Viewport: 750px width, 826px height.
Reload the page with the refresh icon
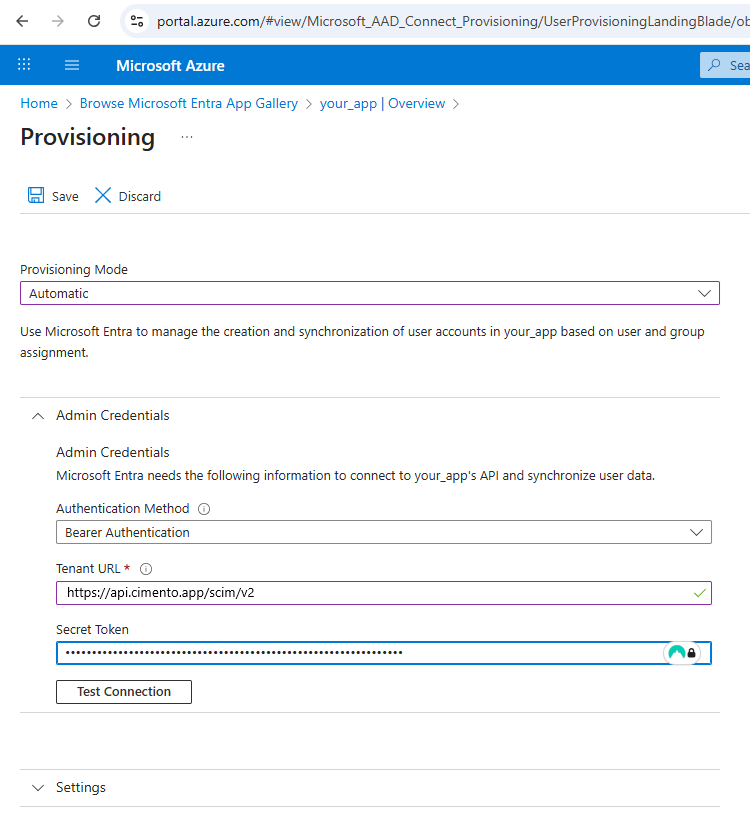point(94,21)
